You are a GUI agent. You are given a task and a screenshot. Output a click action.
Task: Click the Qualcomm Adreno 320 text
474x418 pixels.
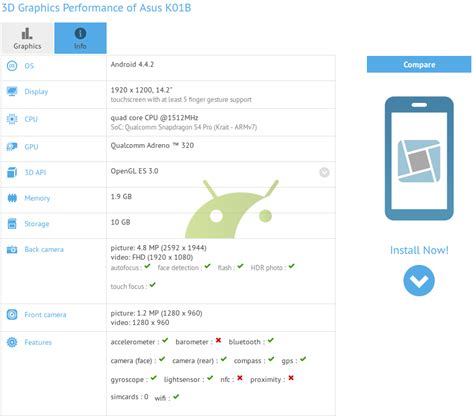pyautogui.click(x=152, y=145)
